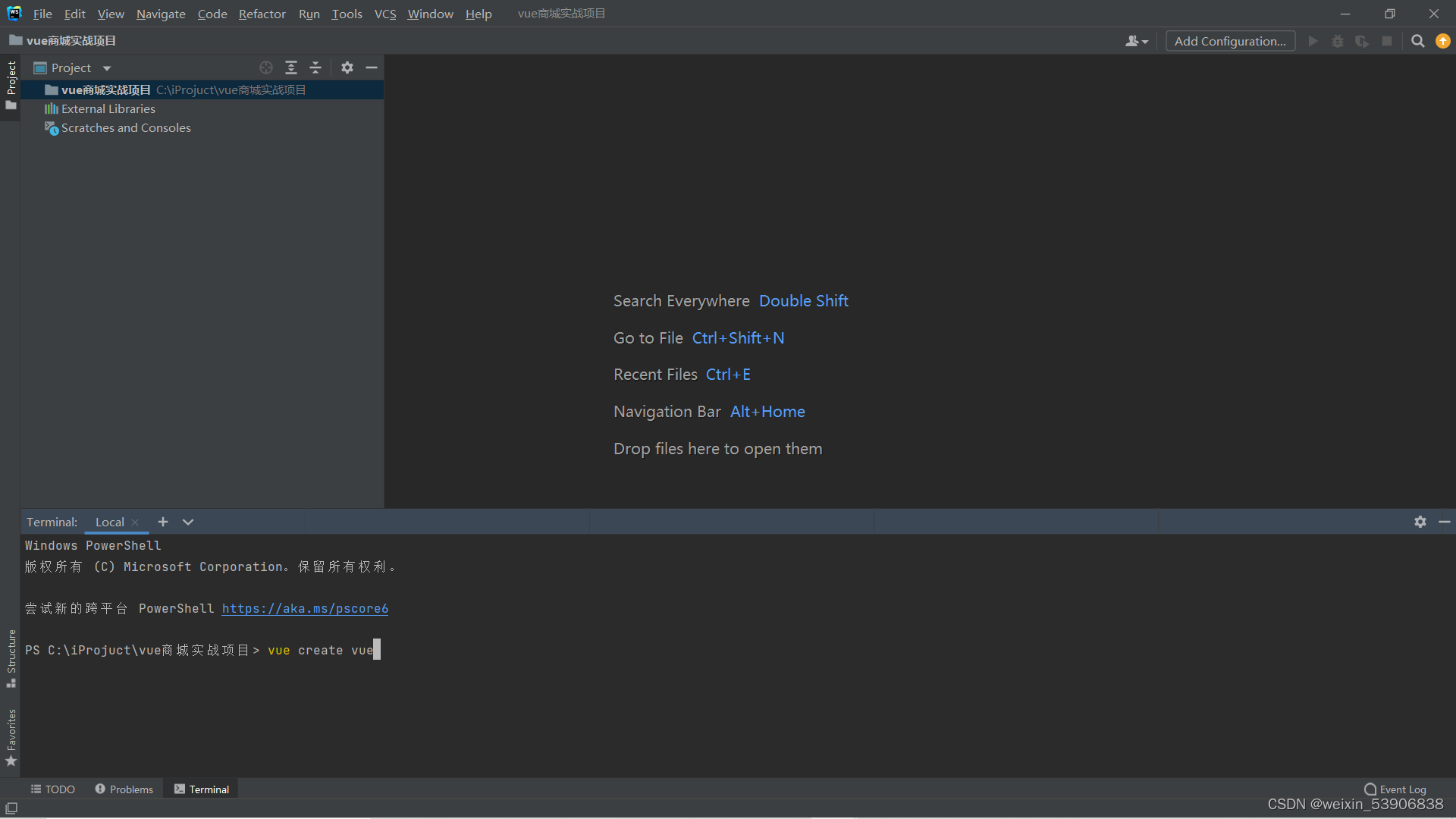1456x819 pixels.
Task: Switch to the Local terminal tab
Action: pos(110,522)
